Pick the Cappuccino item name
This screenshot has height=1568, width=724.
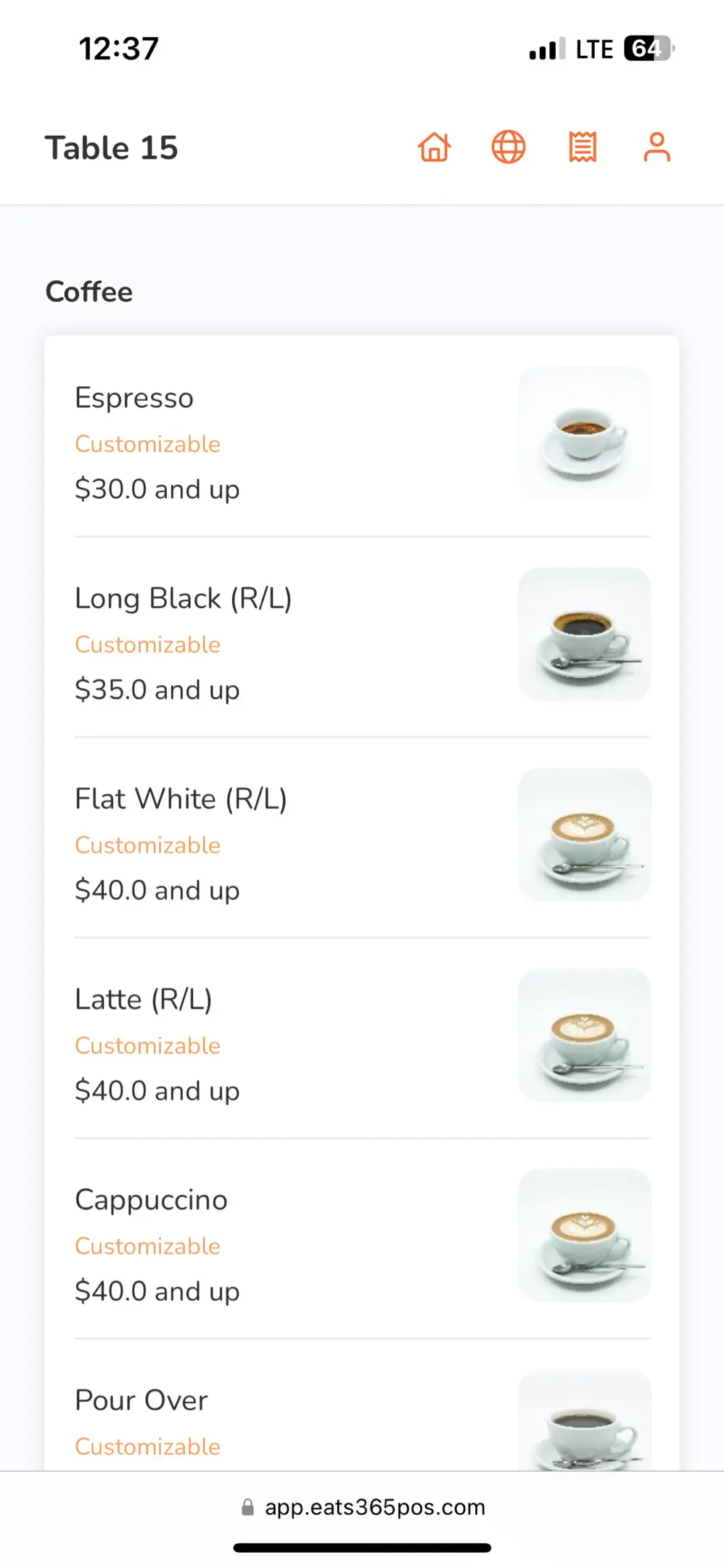coord(151,1200)
